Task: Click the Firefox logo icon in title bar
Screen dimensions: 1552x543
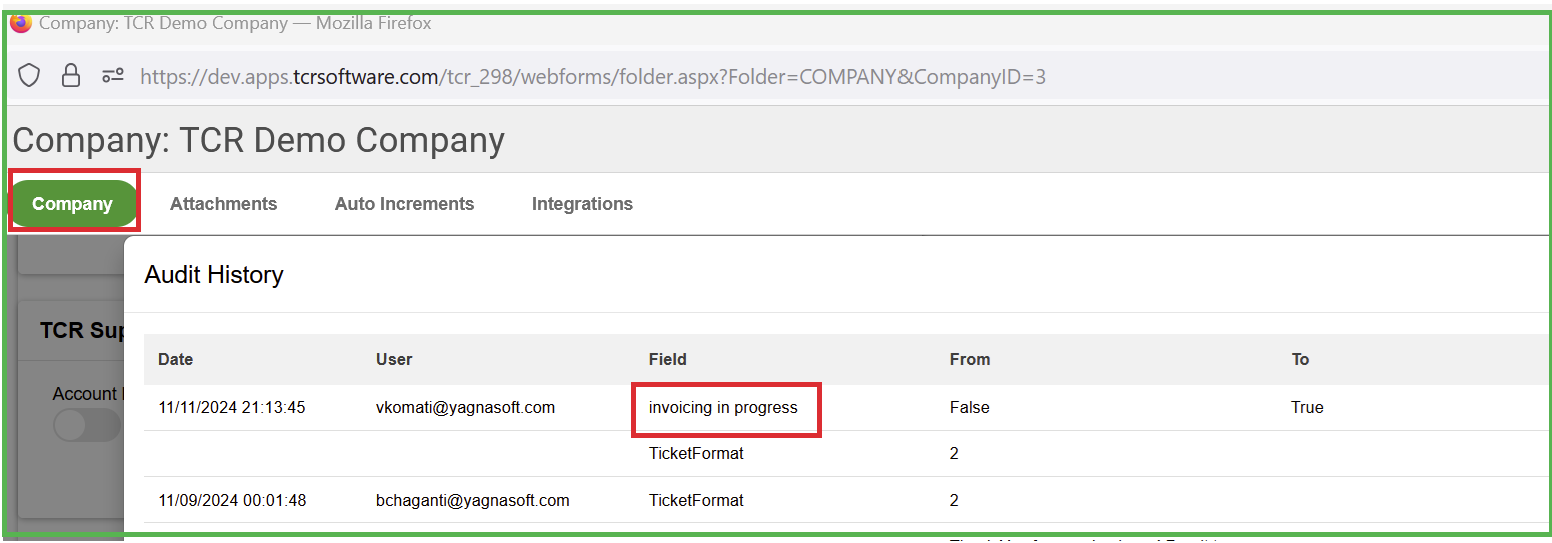Action: click(21, 22)
